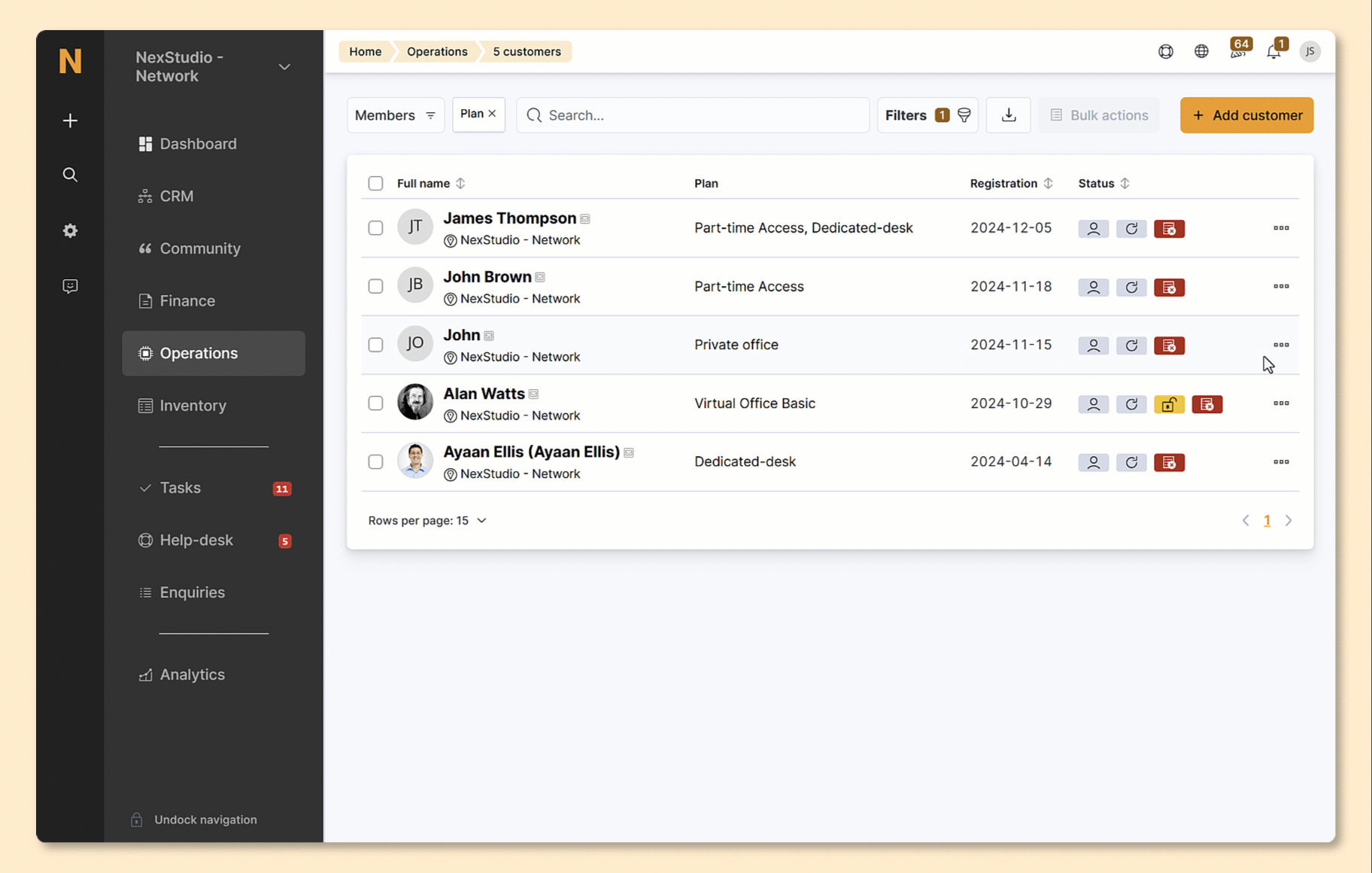Click the plus icon in left rail
Image resolution: width=1372 pixels, height=873 pixels.
[70, 120]
